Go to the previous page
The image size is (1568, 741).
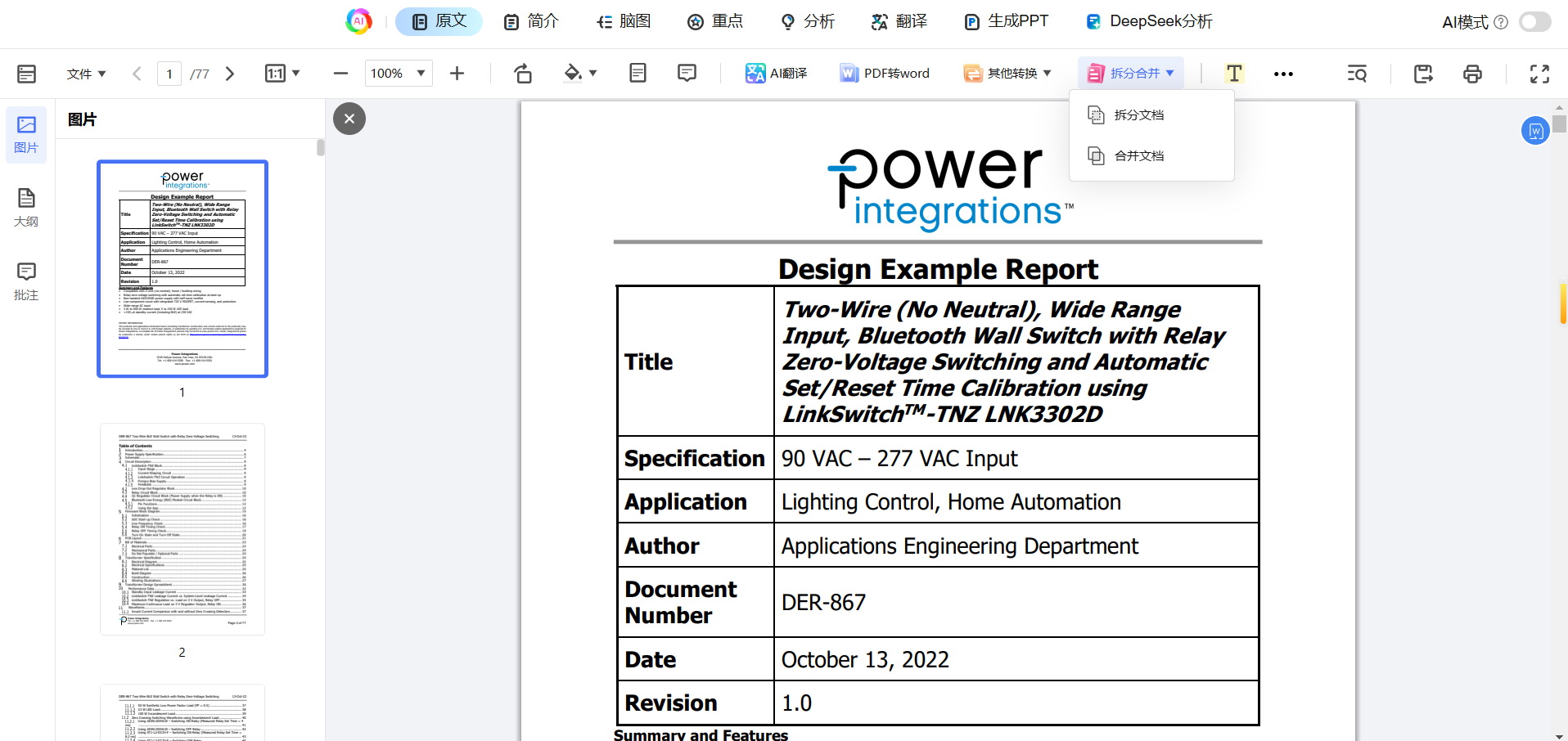point(137,74)
